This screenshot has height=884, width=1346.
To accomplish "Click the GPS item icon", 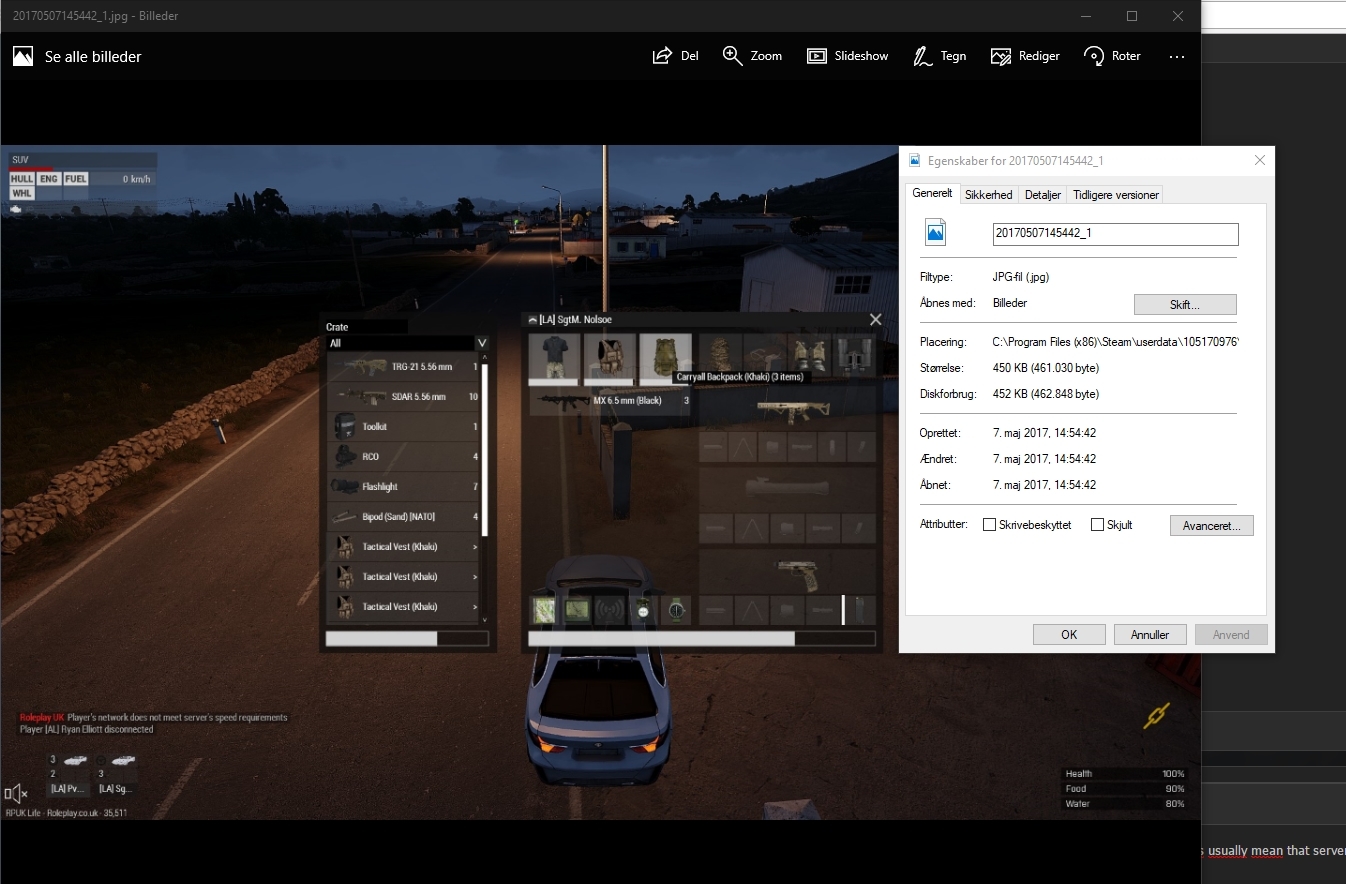I will tap(577, 610).
